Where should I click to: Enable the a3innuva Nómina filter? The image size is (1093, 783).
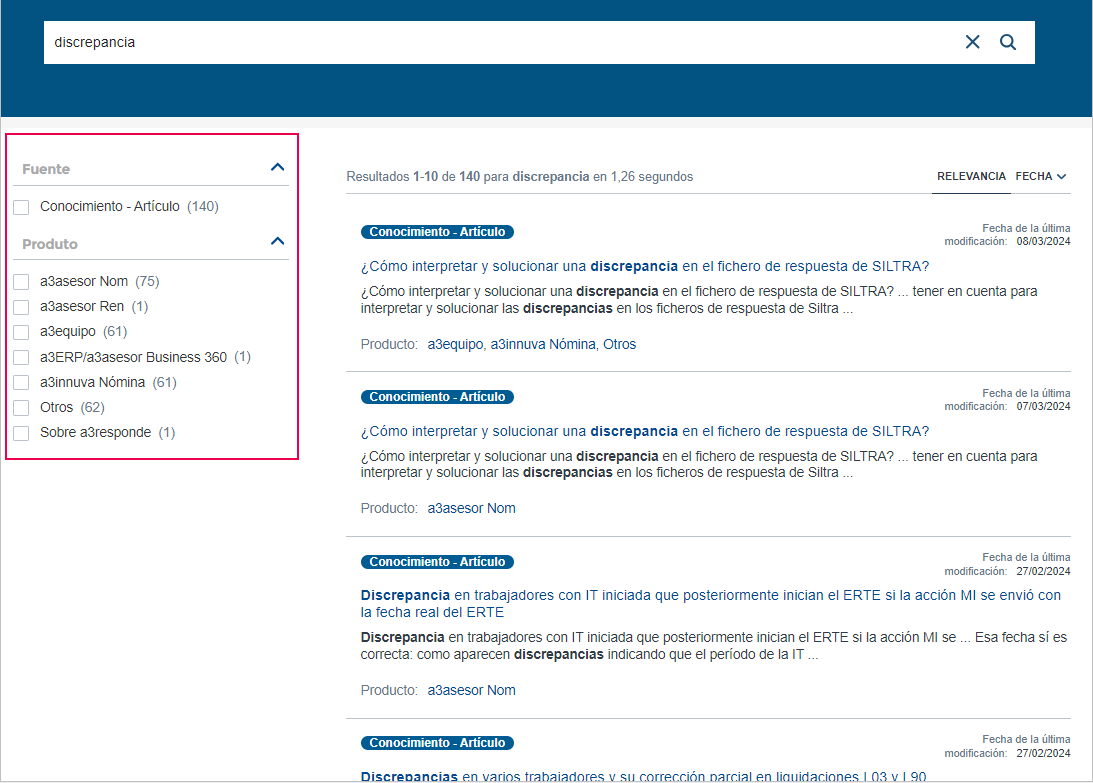[21, 381]
